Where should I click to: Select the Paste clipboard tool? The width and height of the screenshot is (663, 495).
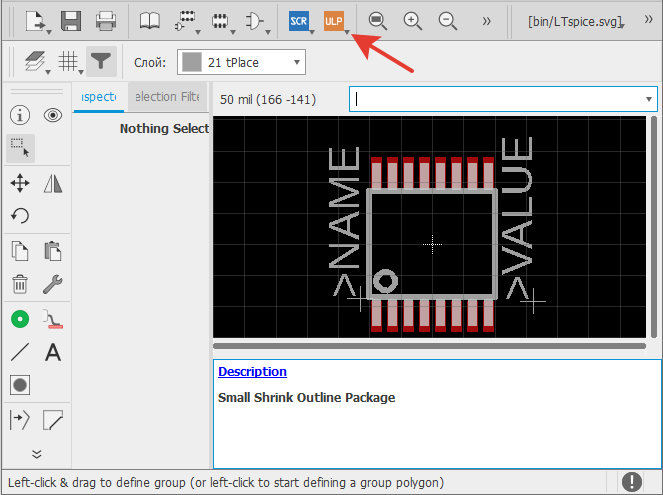click(x=53, y=251)
